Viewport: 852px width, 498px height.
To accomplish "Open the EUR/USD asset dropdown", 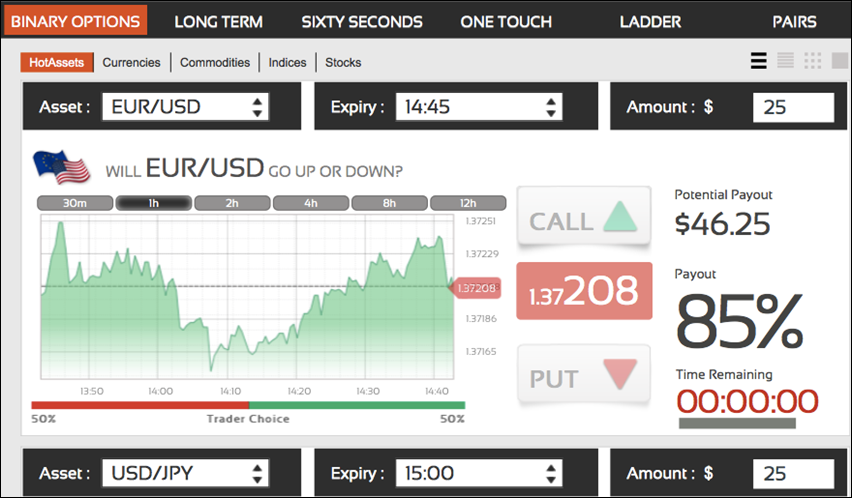I will pos(186,107).
